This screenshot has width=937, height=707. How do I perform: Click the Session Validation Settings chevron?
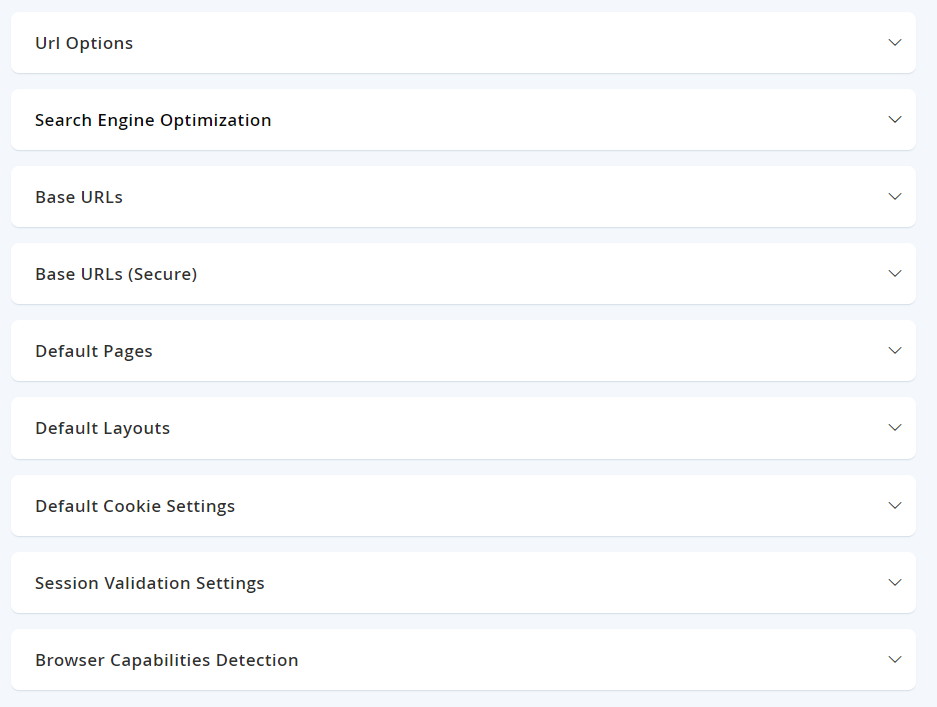pos(895,583)
